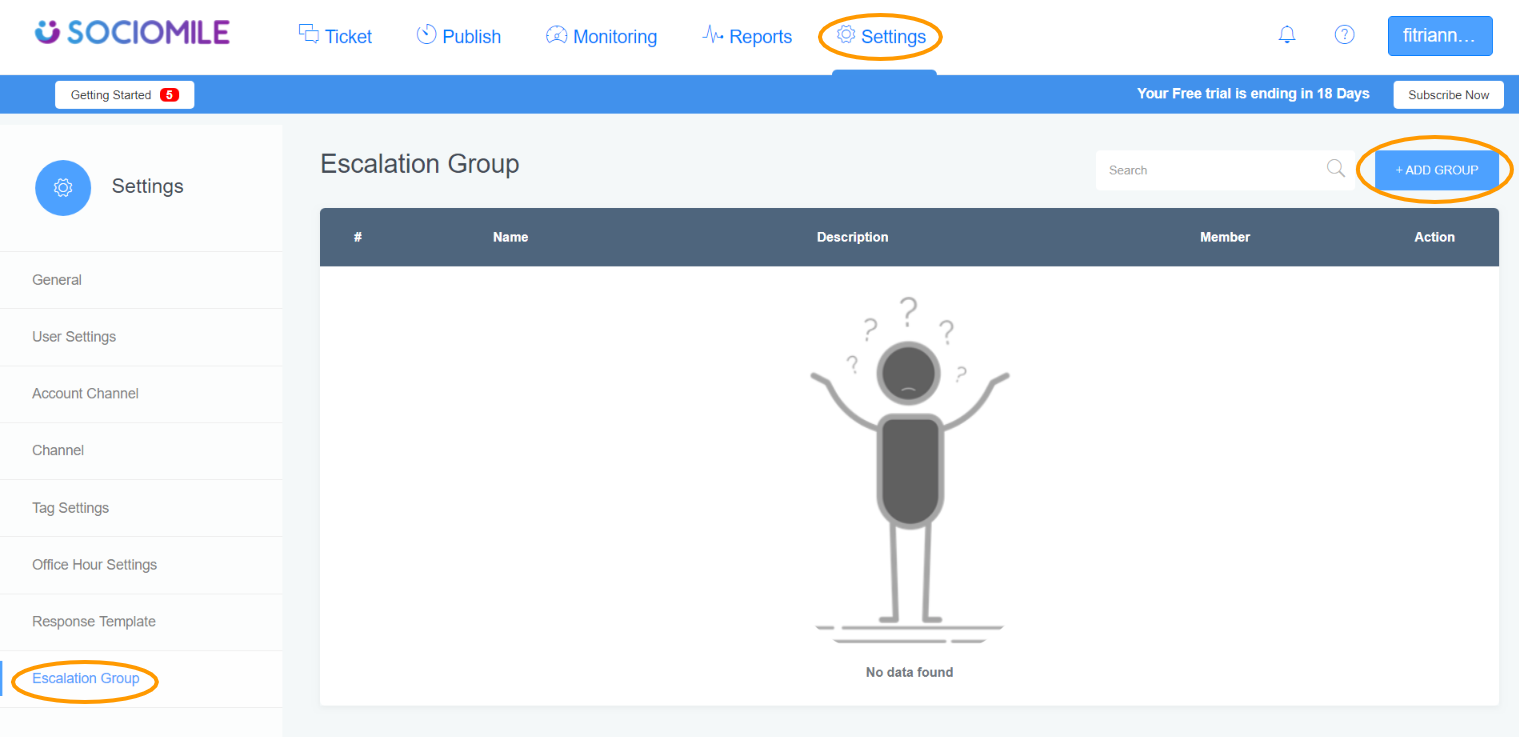1519x737 pixels.
Task: Click the Sociomile logo
Action: [132, 33]
